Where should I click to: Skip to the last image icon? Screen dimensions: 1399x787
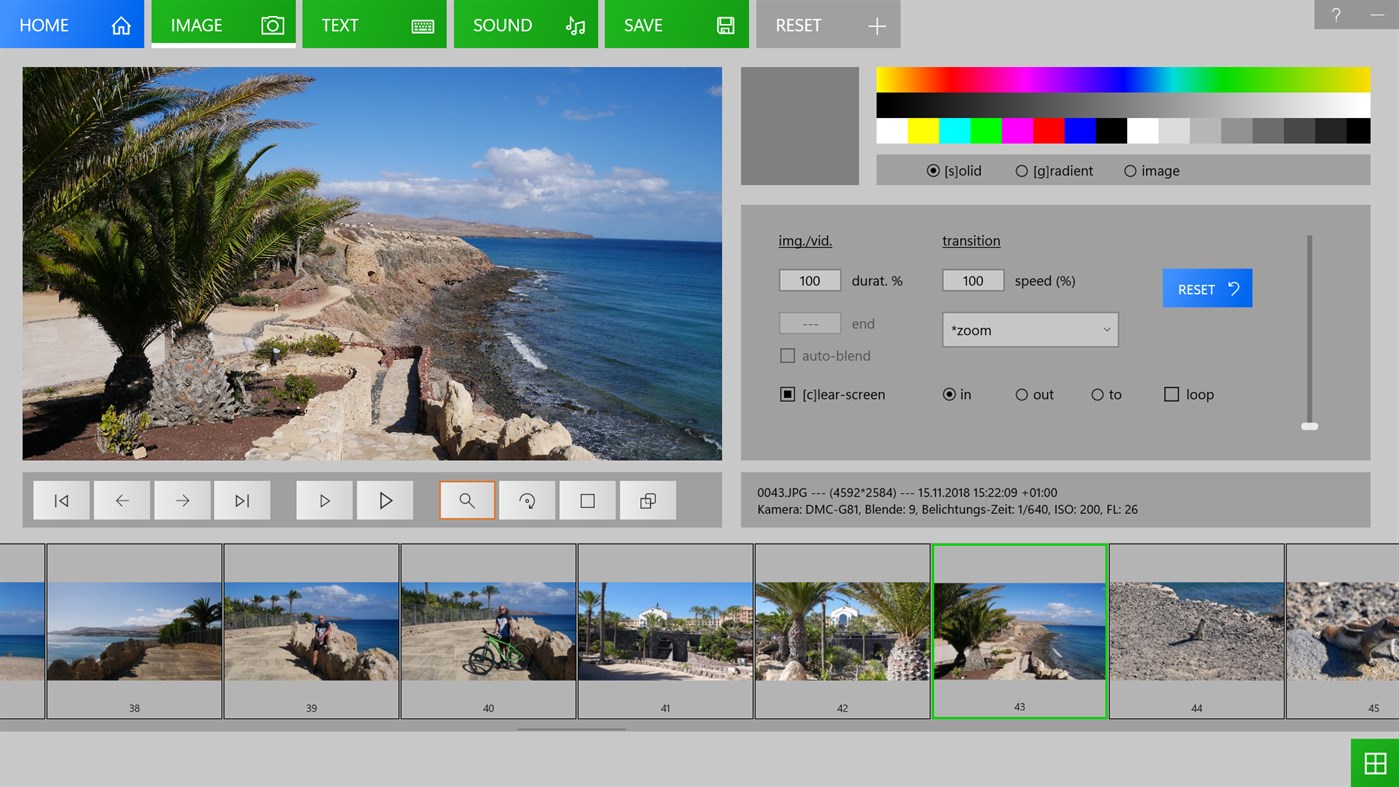pos(242,500)
